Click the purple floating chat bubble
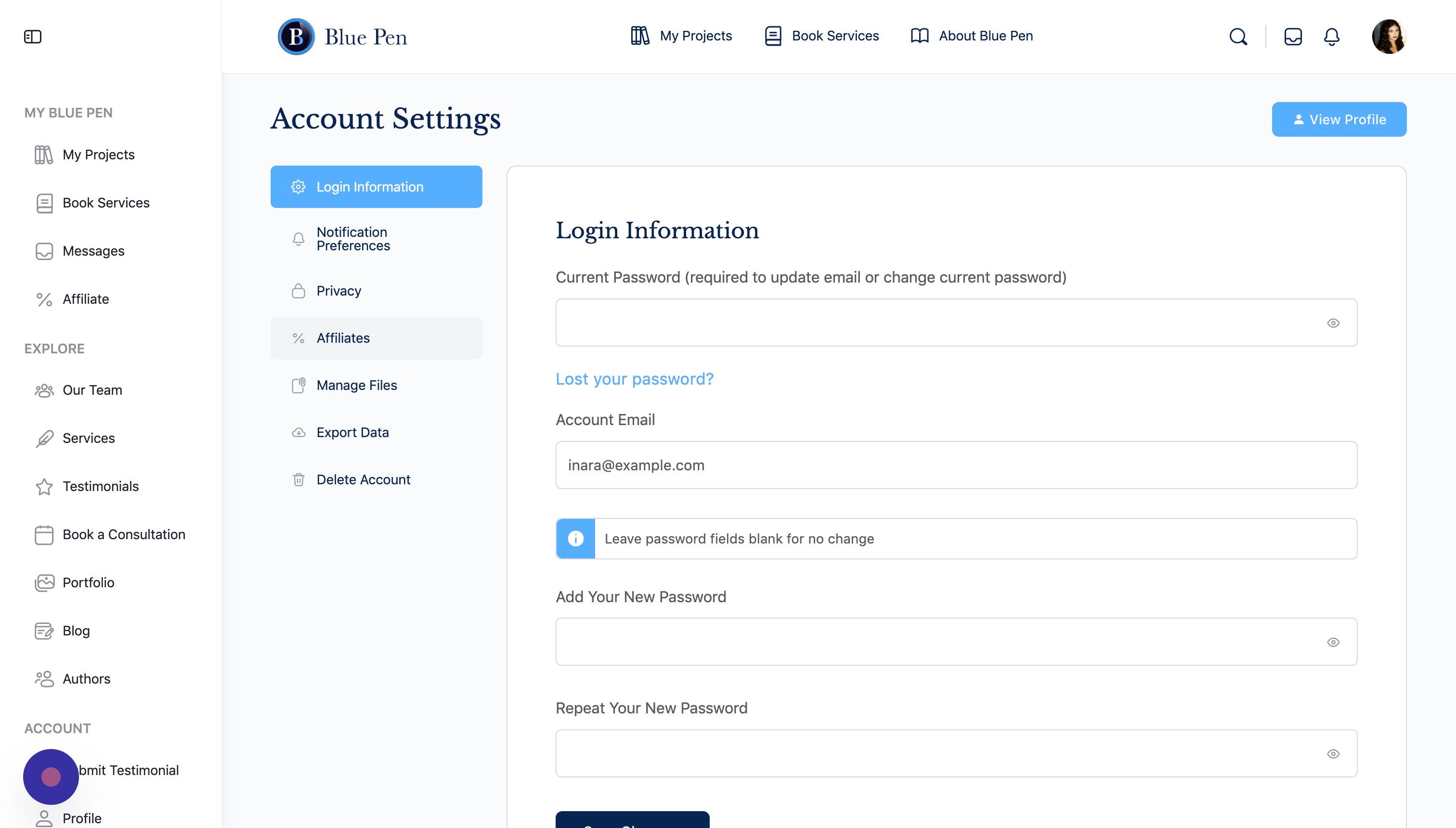This screenshot has width=1456, height=828. 51,776
